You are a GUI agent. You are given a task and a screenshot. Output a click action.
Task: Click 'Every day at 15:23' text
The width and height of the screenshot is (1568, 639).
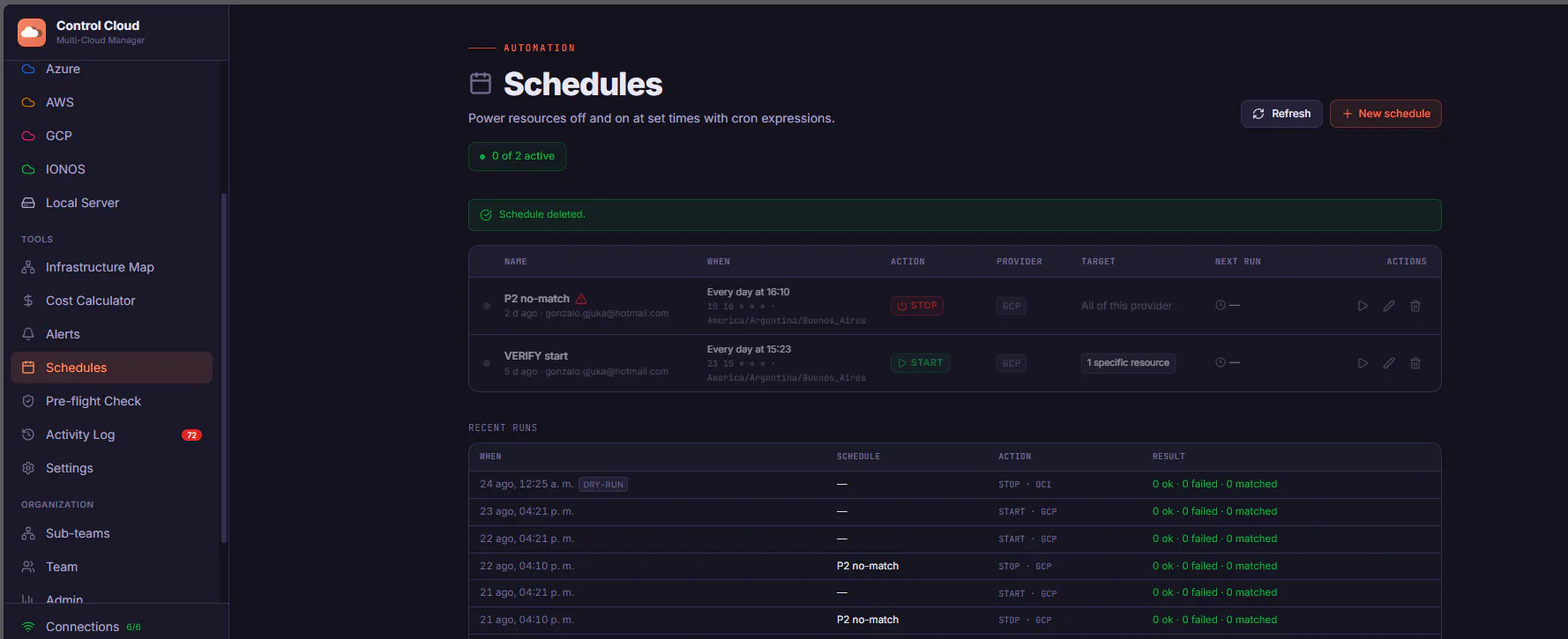[x=750, y=349]
